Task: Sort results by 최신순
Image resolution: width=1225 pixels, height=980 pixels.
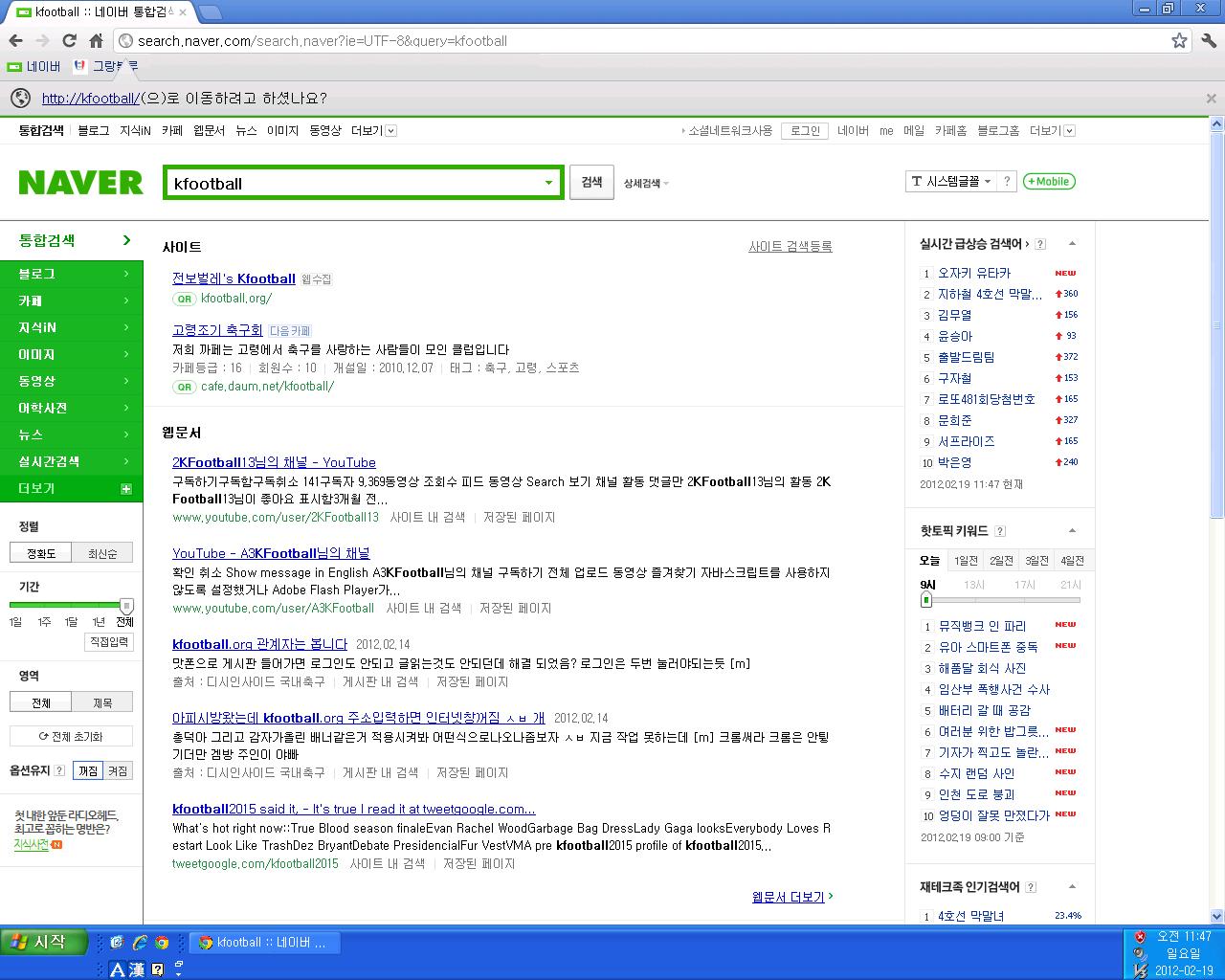Action: 102,553
